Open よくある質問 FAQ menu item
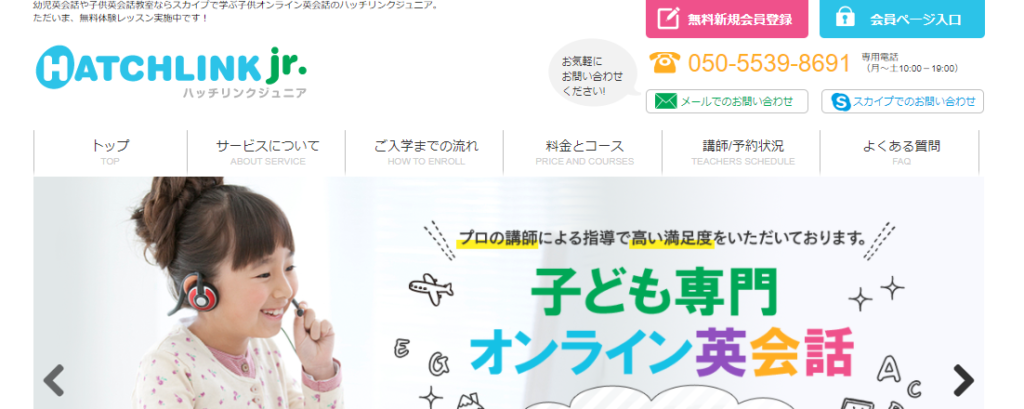 pos(901,152)
